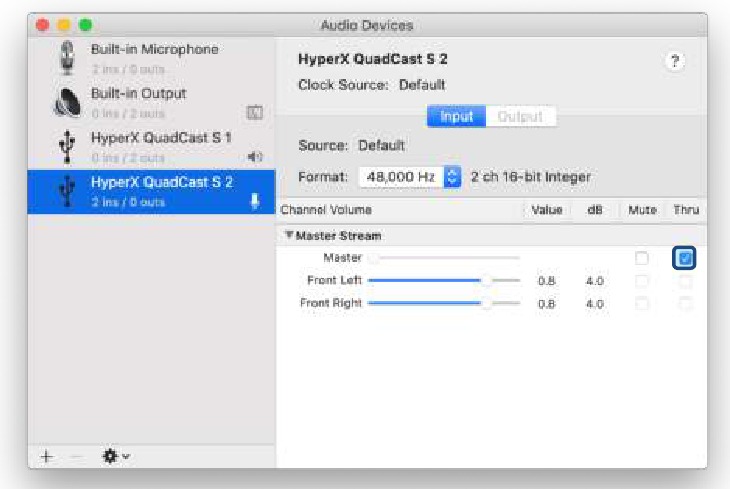Click the 2 ch 16-bit Integer text
The width and height of the screenshot is (730, 489).
pos(531,177)
